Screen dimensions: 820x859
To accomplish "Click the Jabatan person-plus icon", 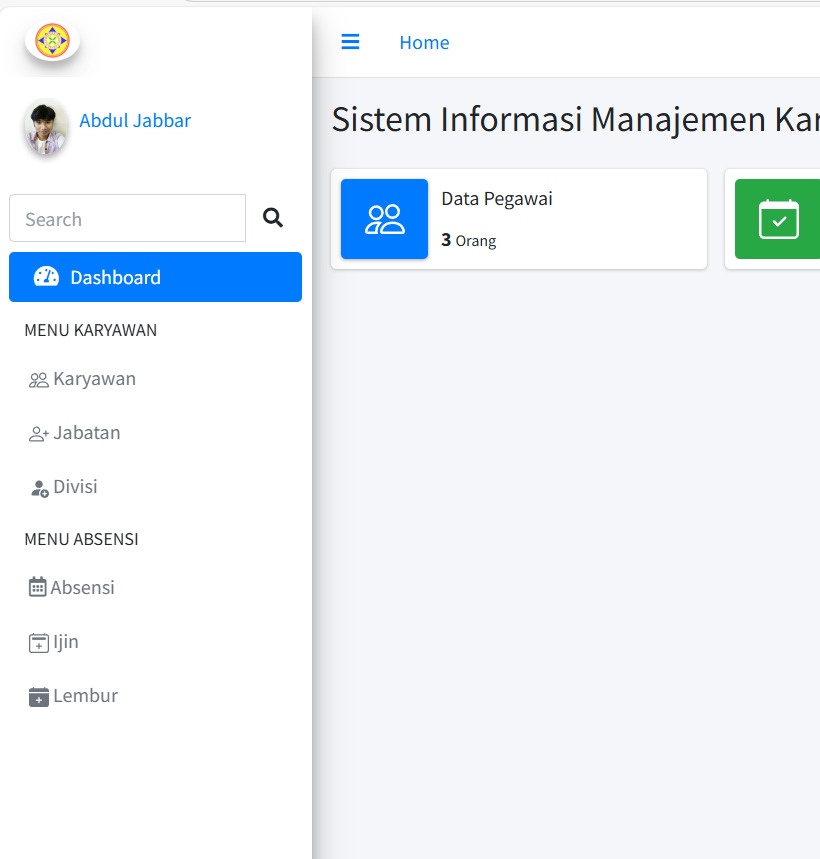I will [39, 434].
